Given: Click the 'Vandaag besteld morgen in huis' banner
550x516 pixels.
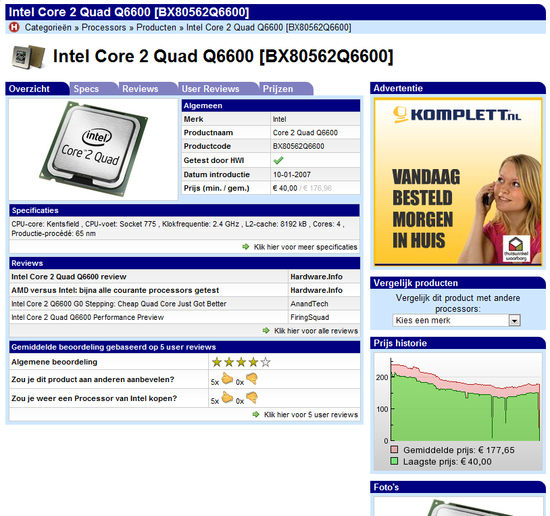Looking at the screenshot, I should [x=458, y=182].
